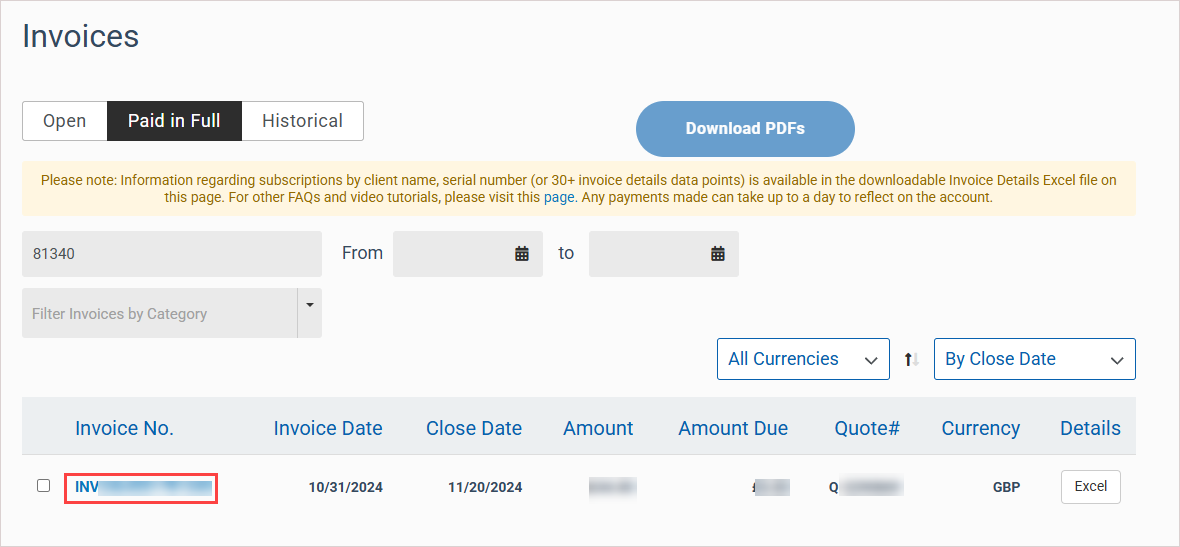Open the To date calendar icon
The image size is (1180, 547).
point(718,254)
